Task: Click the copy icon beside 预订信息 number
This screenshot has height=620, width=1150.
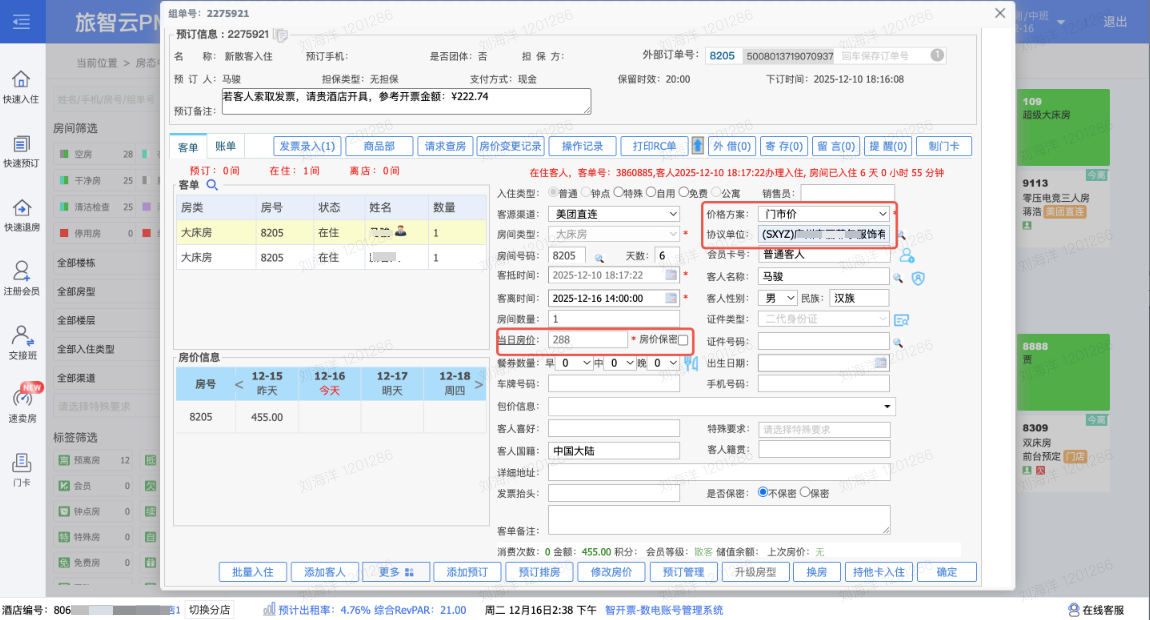Action: (282, 35)
